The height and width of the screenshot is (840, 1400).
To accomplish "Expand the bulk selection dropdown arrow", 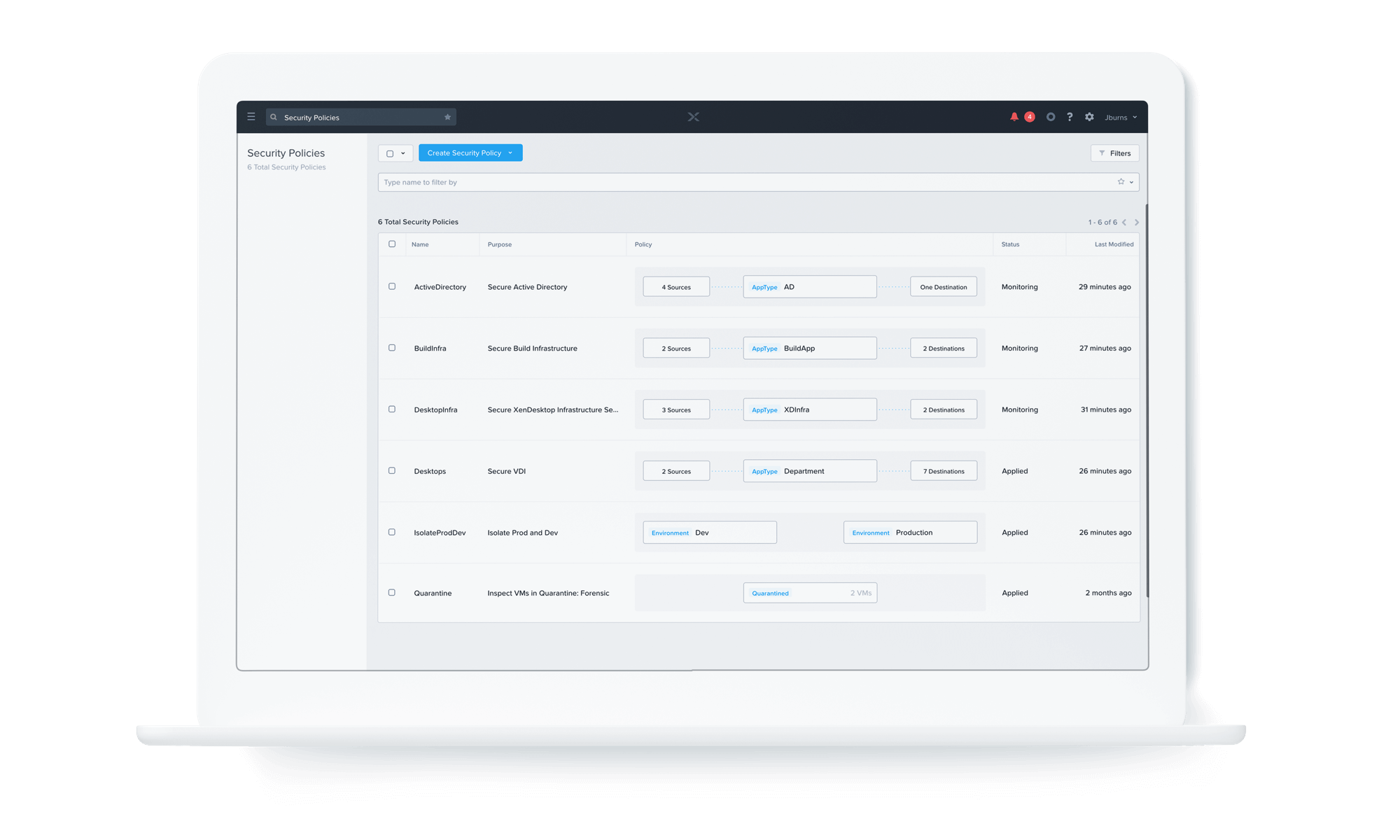I will [403, 153].
